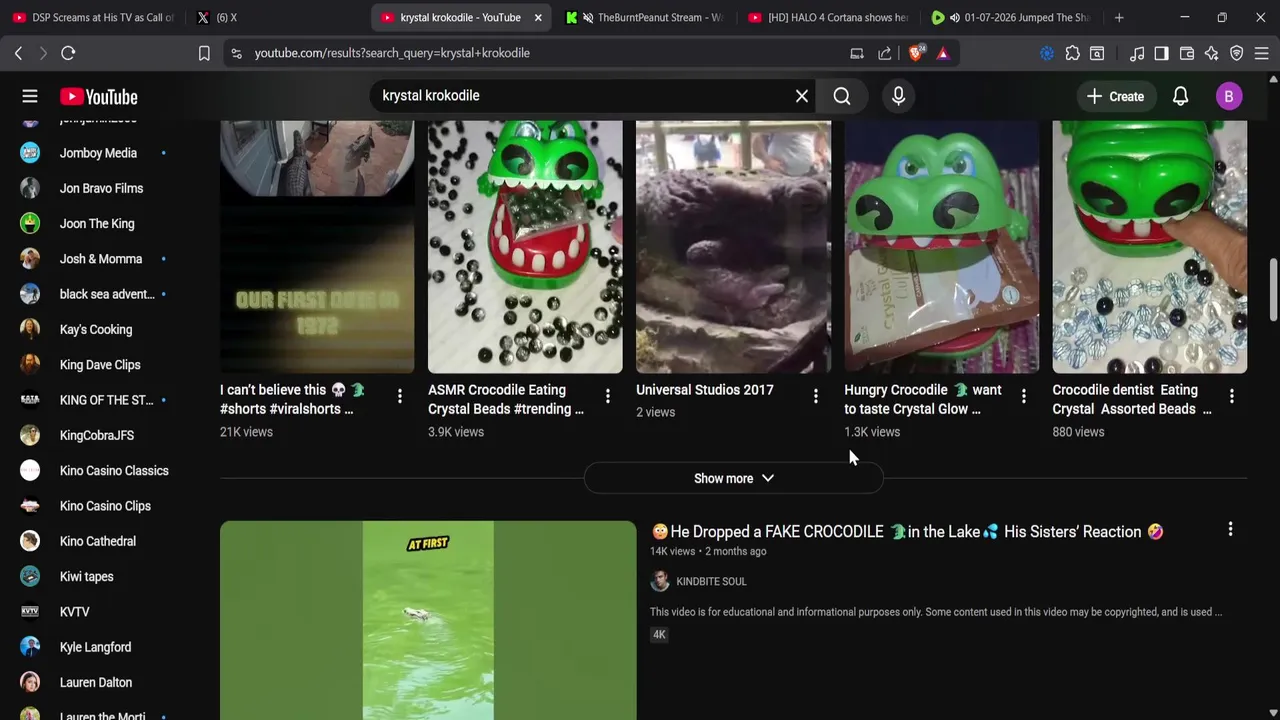Go to the YouTube home logo

coord(98,96)
